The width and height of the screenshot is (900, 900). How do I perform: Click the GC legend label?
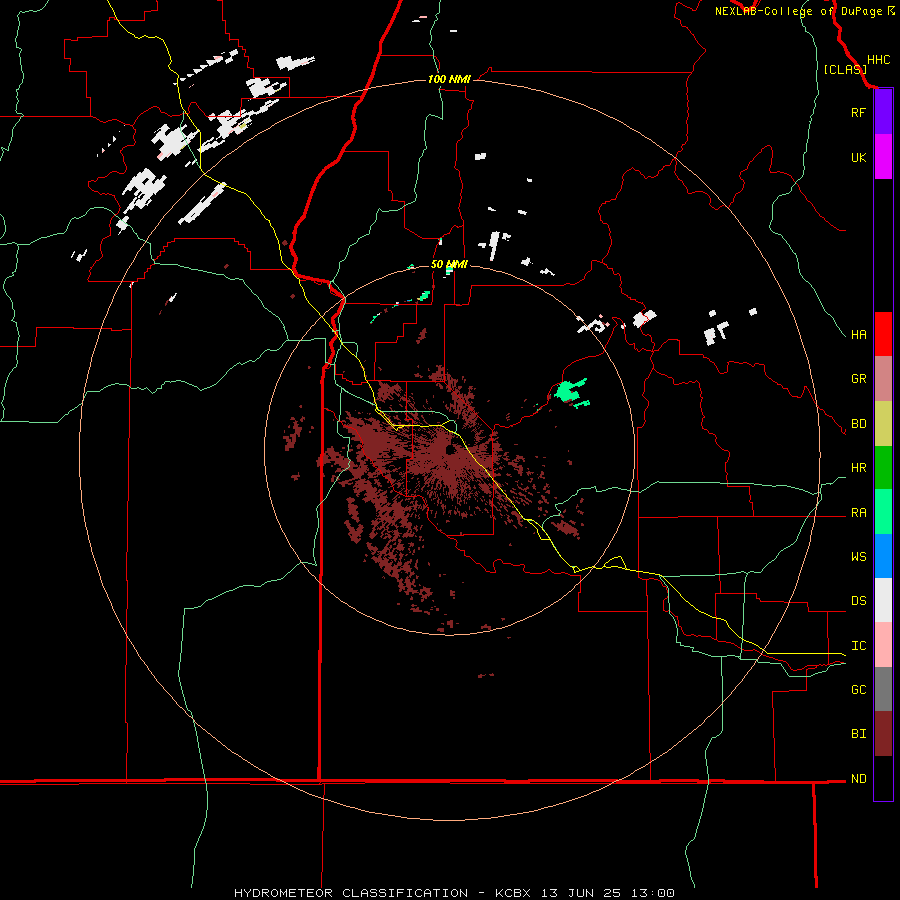pos(859,690)
